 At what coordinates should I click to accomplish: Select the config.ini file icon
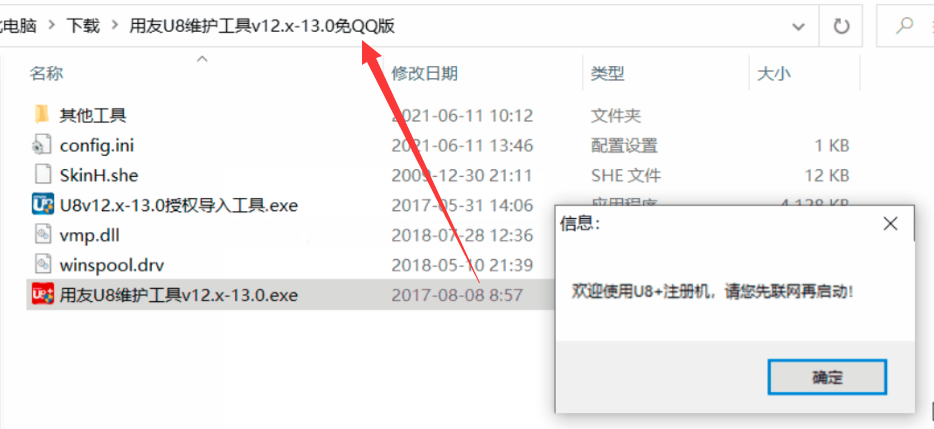click(42, 145)
